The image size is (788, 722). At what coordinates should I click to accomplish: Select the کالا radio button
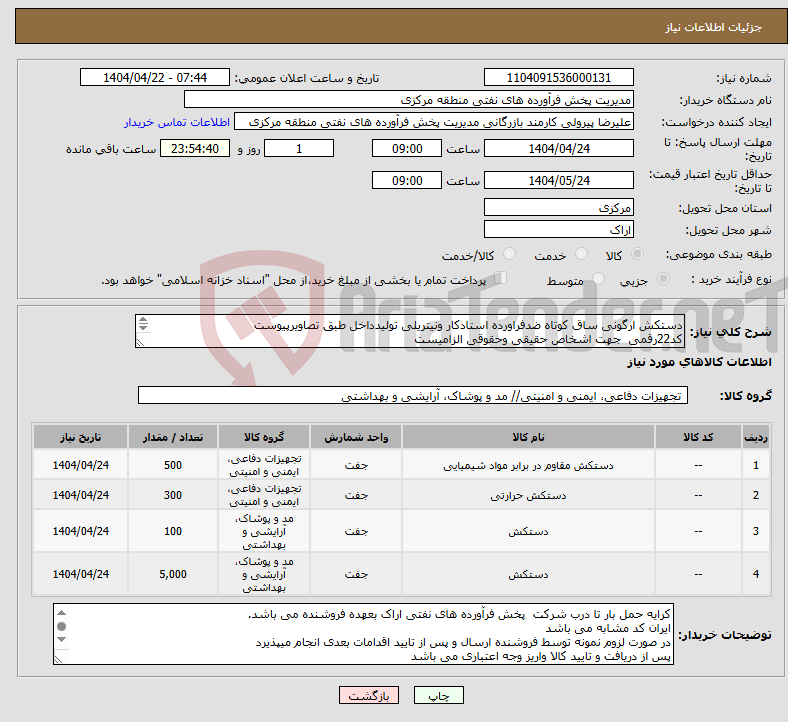click(637, 254)
